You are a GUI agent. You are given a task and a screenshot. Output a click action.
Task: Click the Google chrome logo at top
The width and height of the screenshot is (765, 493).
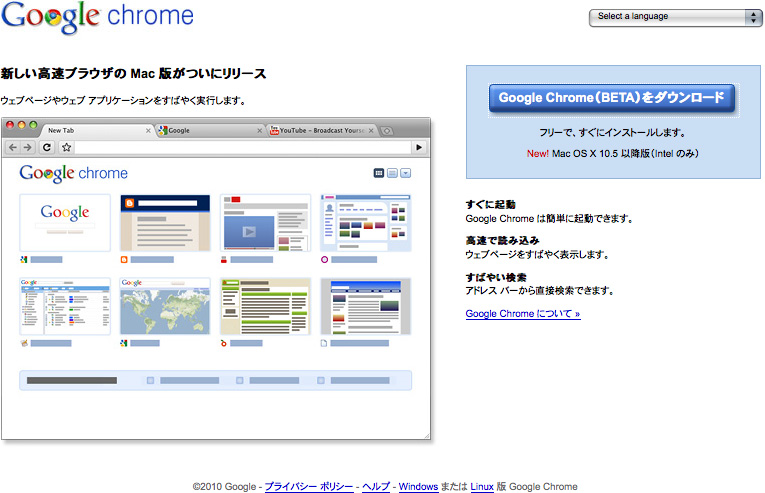tap(98, 17)
